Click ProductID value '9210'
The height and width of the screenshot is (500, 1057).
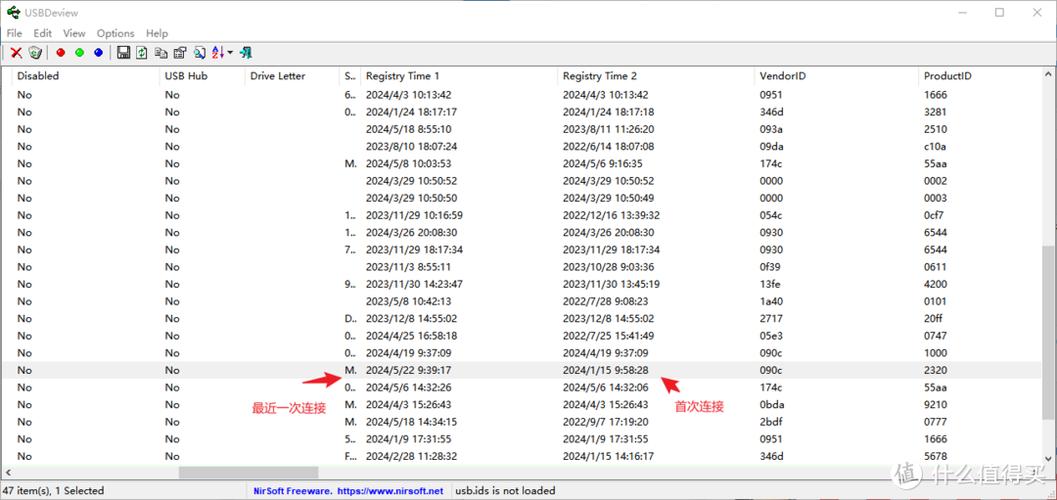(936, 404)
